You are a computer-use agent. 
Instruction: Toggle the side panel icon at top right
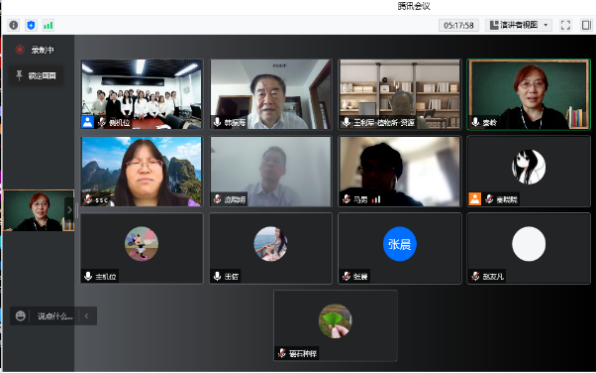(586, 25)
